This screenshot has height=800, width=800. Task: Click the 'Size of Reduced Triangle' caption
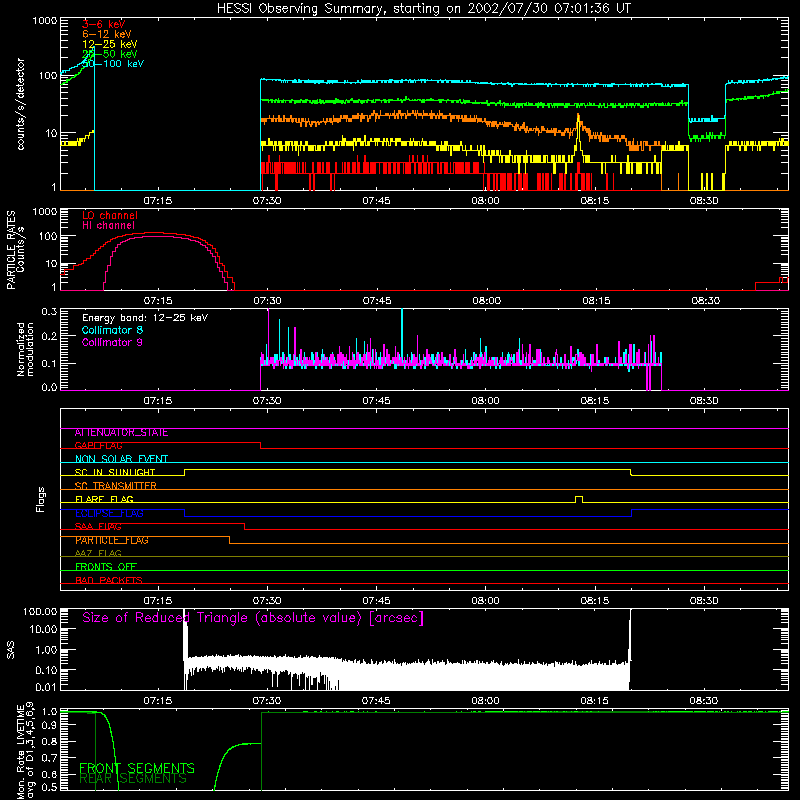[253, 618]
